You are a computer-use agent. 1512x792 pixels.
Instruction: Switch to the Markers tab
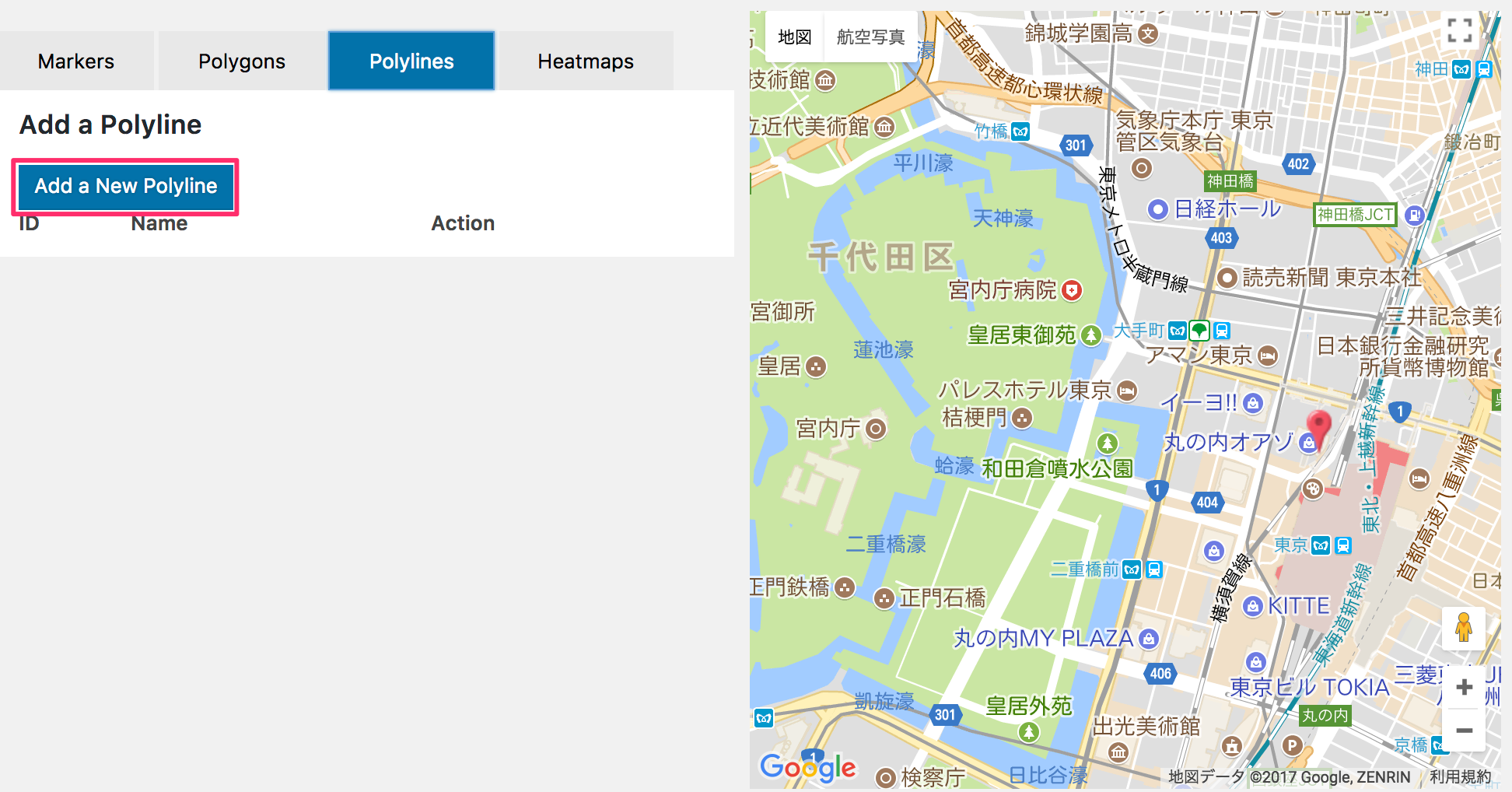[x=76, y=61]
